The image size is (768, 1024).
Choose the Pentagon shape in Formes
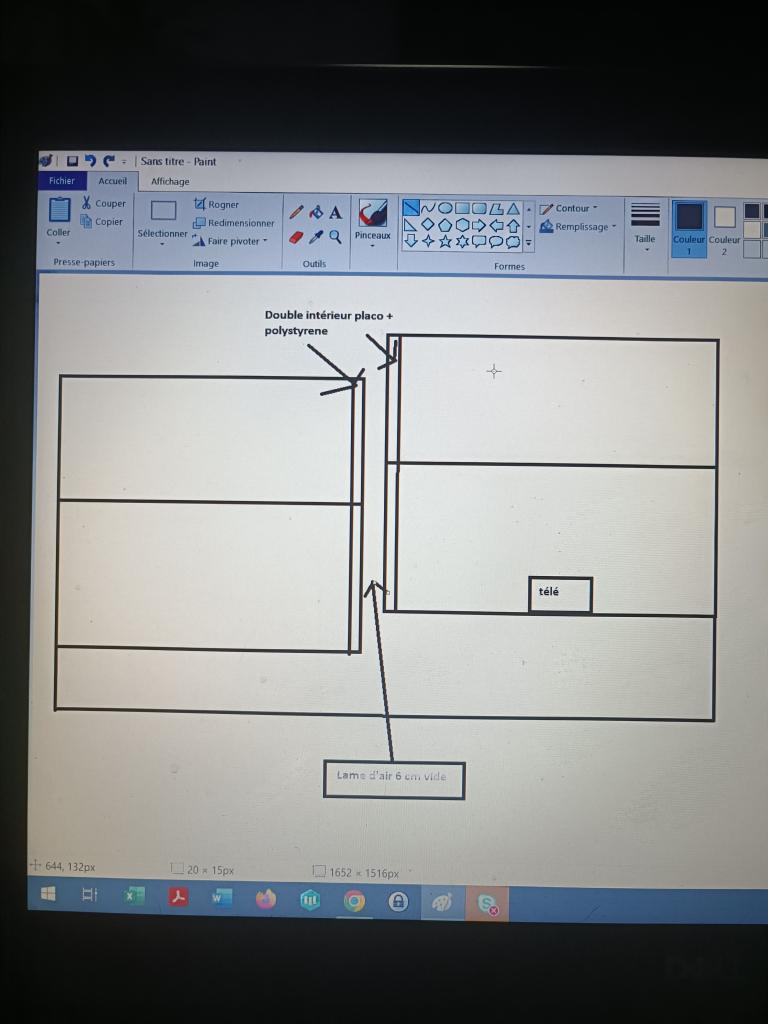click(x=445, y=225)
